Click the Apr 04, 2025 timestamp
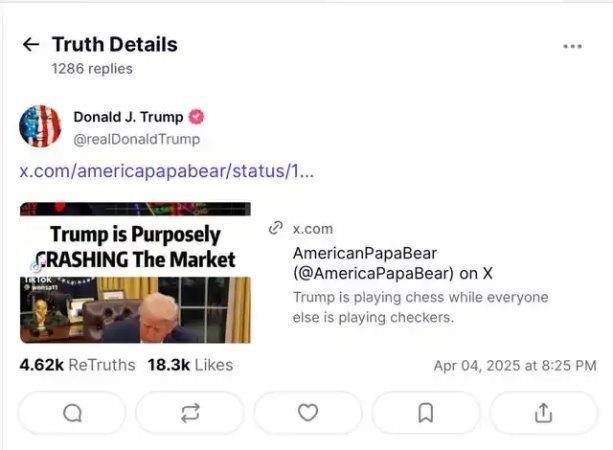This screenshot has height=450, width=613. click(514, 366)
